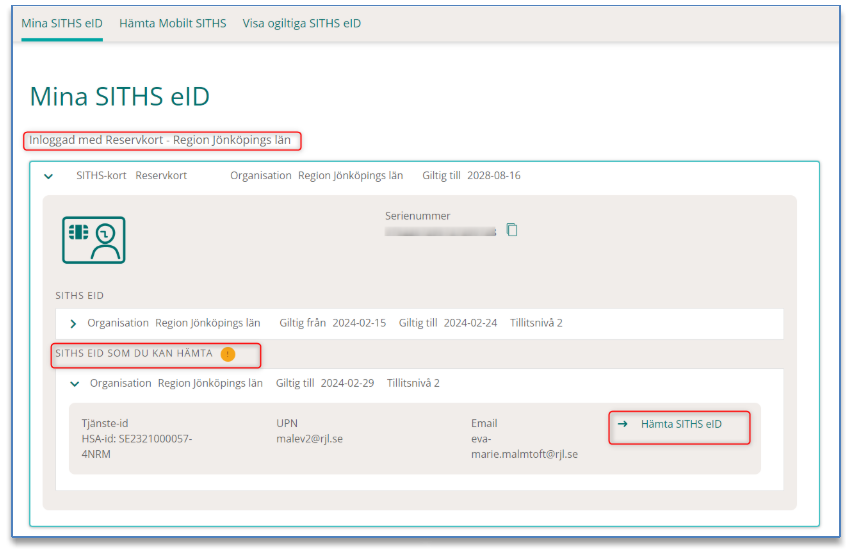
Task: Click the Mina SITHS eID page heading
Action: click(119, 96)
